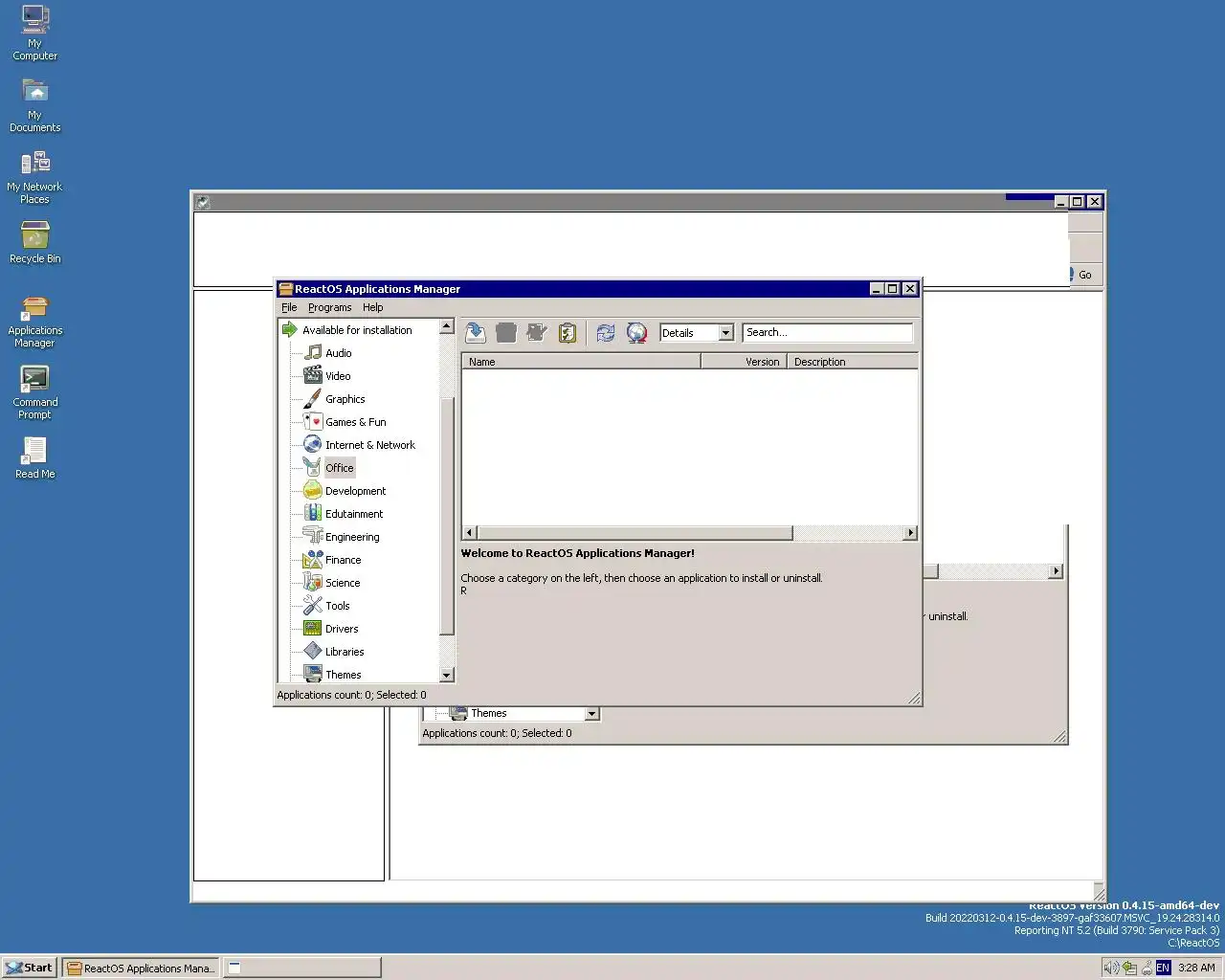1225x980 pixels.
Task: Sort by the Version column header
Action: [x=744, y=362]
